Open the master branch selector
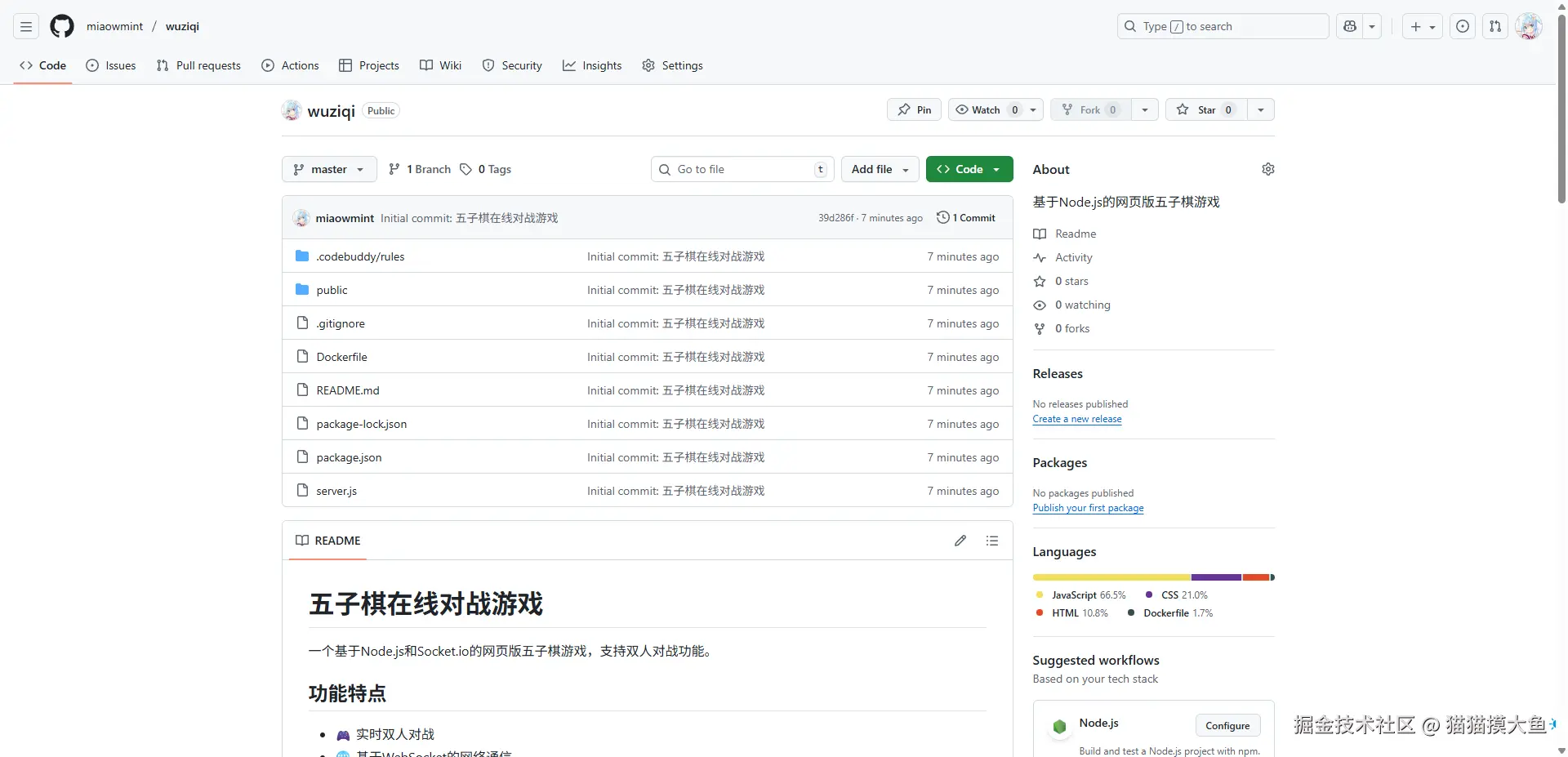Image resolution: width=1568 pixels, height=757 pixels. tap(329, 169)
